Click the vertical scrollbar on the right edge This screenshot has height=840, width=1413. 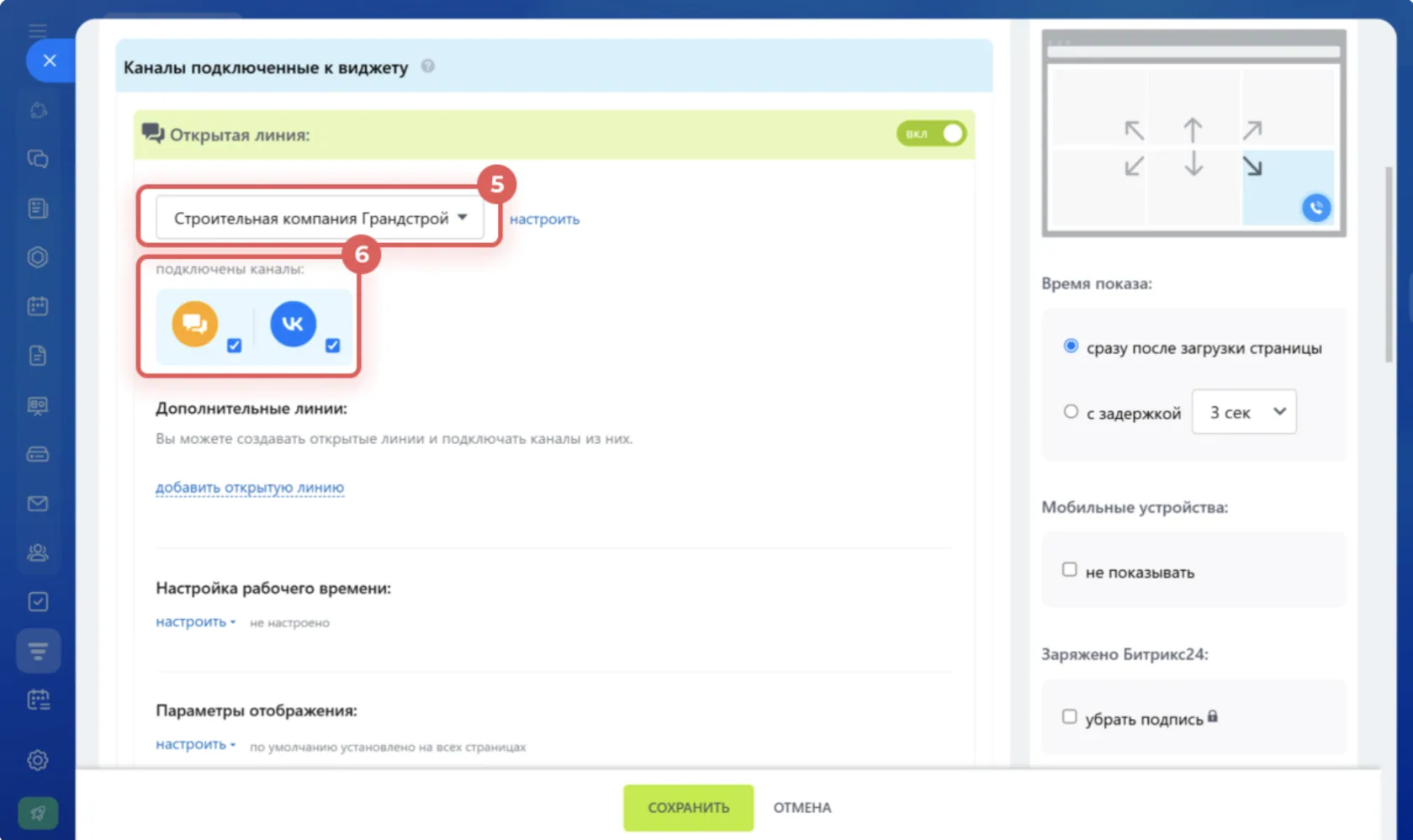(x=1389, y=265)
